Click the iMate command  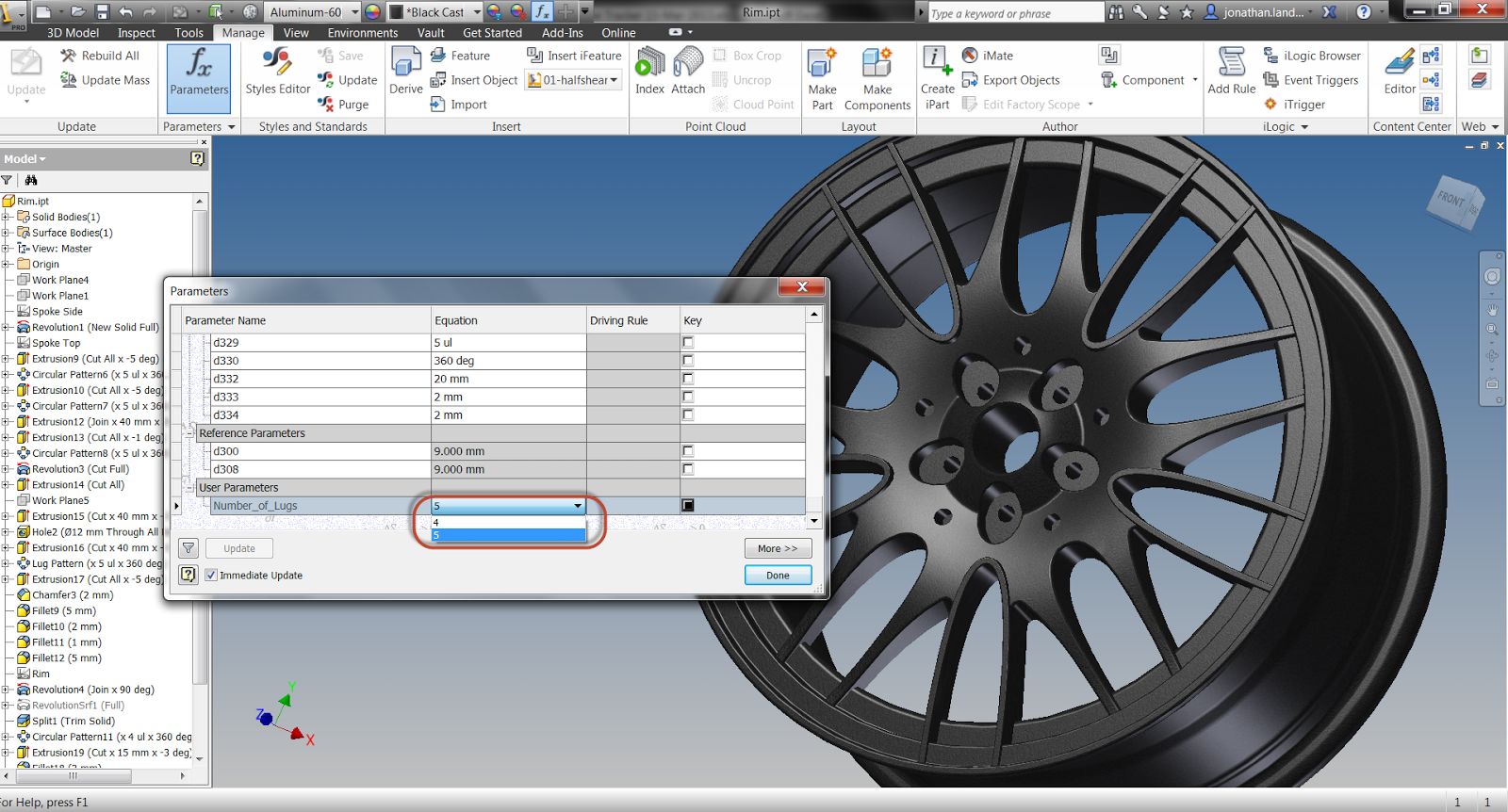click(x=988, y=56)
